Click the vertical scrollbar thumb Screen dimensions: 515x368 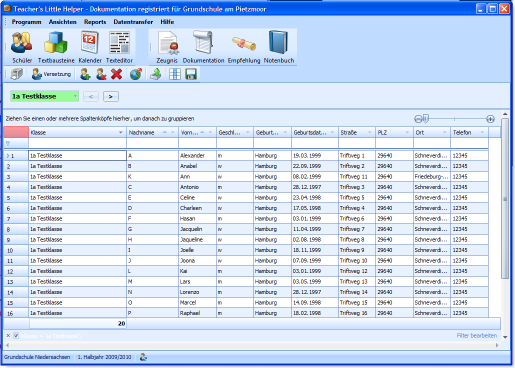[x=505, y=199]
